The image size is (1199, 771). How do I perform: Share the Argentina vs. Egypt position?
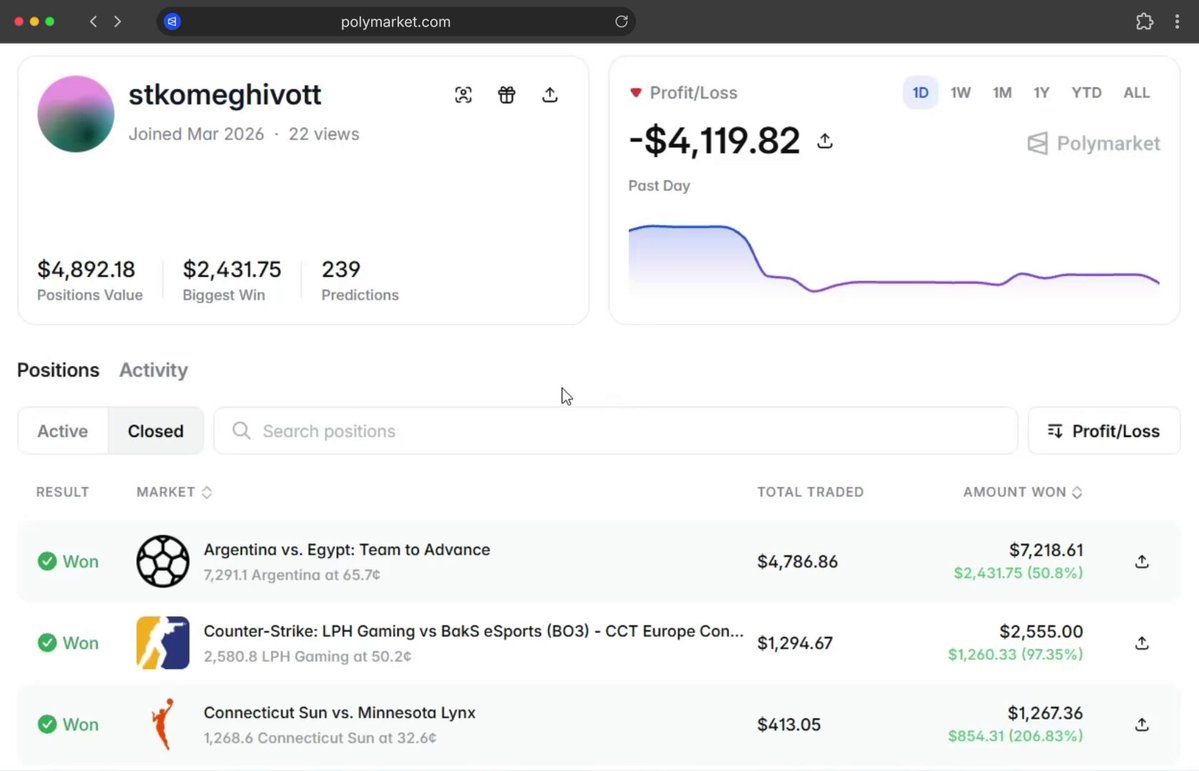[1142, 561]
